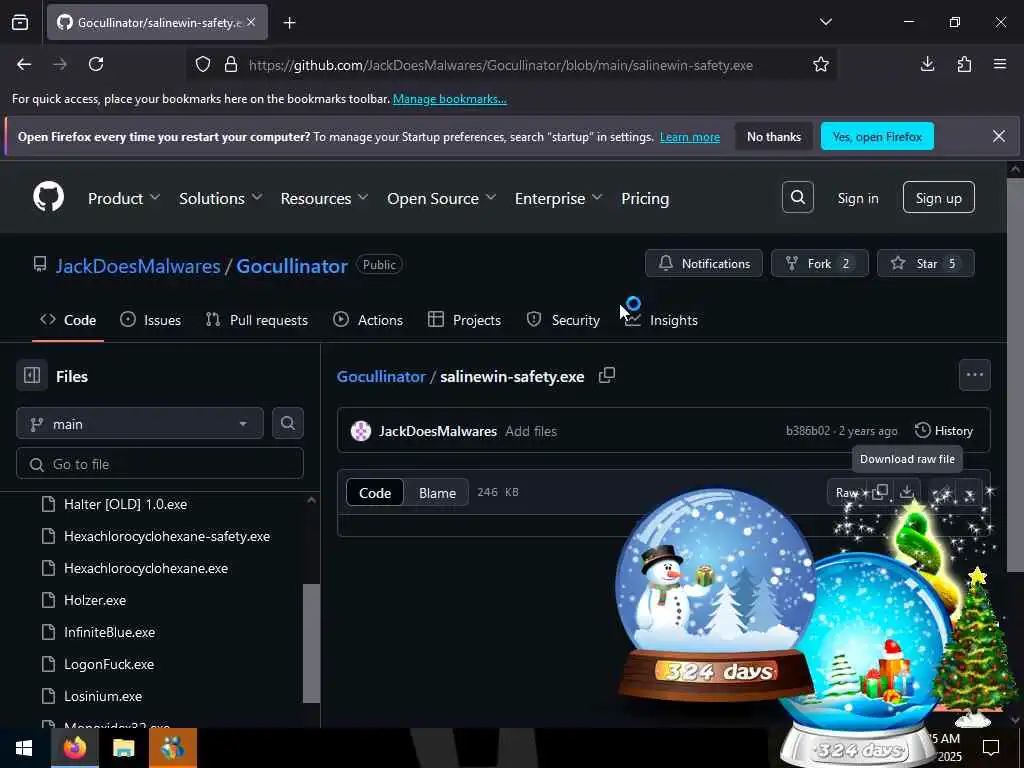Expand the Solutions menu
The image size is (1024, 768).
221,199
